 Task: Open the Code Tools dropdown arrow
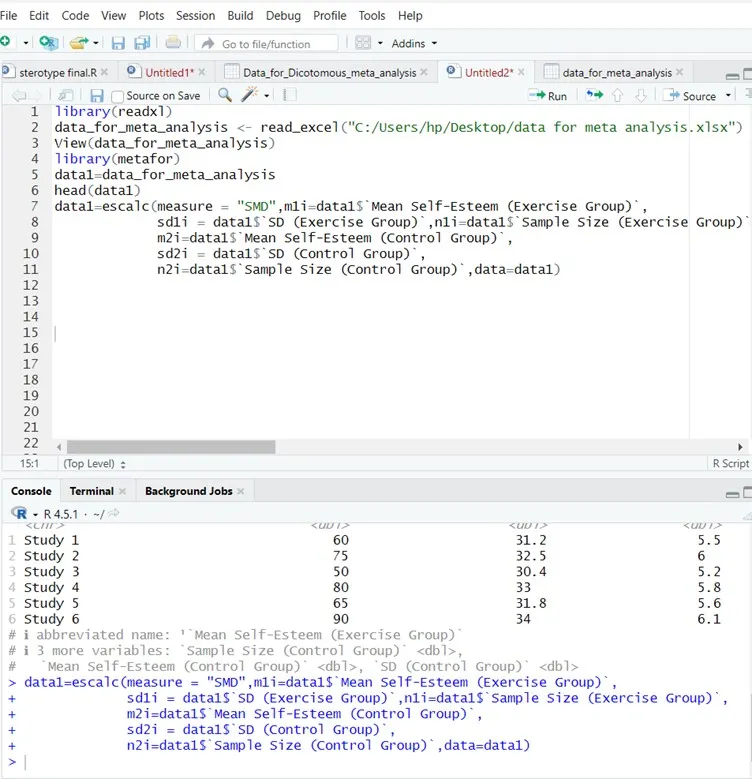[267, 95]
